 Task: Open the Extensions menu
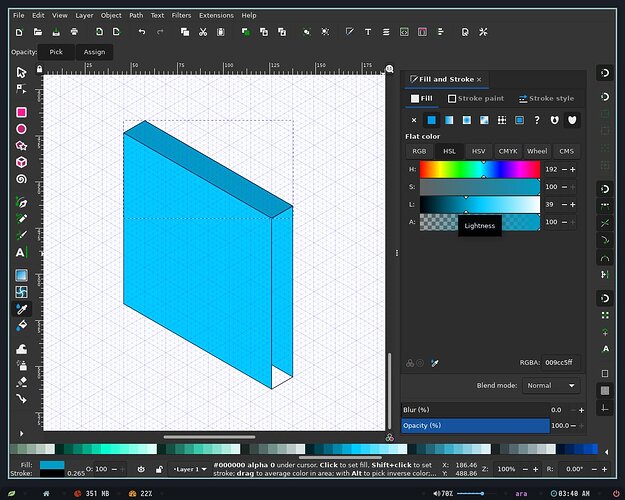click(x=216, y=16)
